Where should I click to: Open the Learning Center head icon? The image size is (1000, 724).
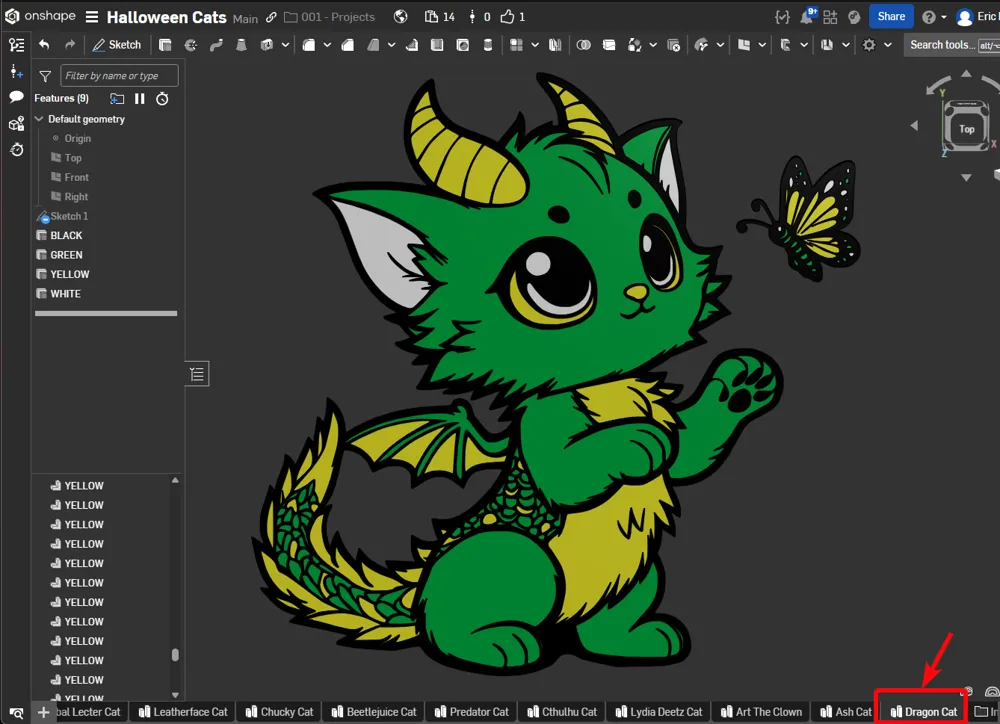click(x=855, y=17)
